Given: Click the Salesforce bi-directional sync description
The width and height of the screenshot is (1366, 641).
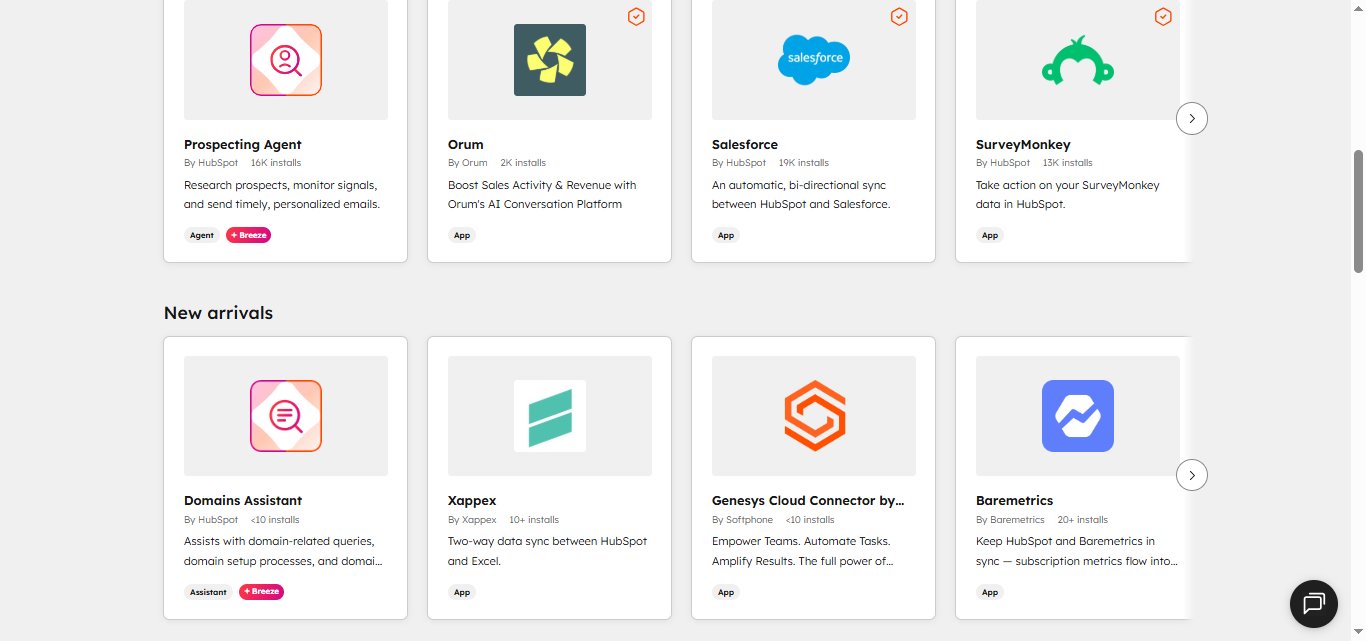Looking at the screenshot, I should 801,195.
